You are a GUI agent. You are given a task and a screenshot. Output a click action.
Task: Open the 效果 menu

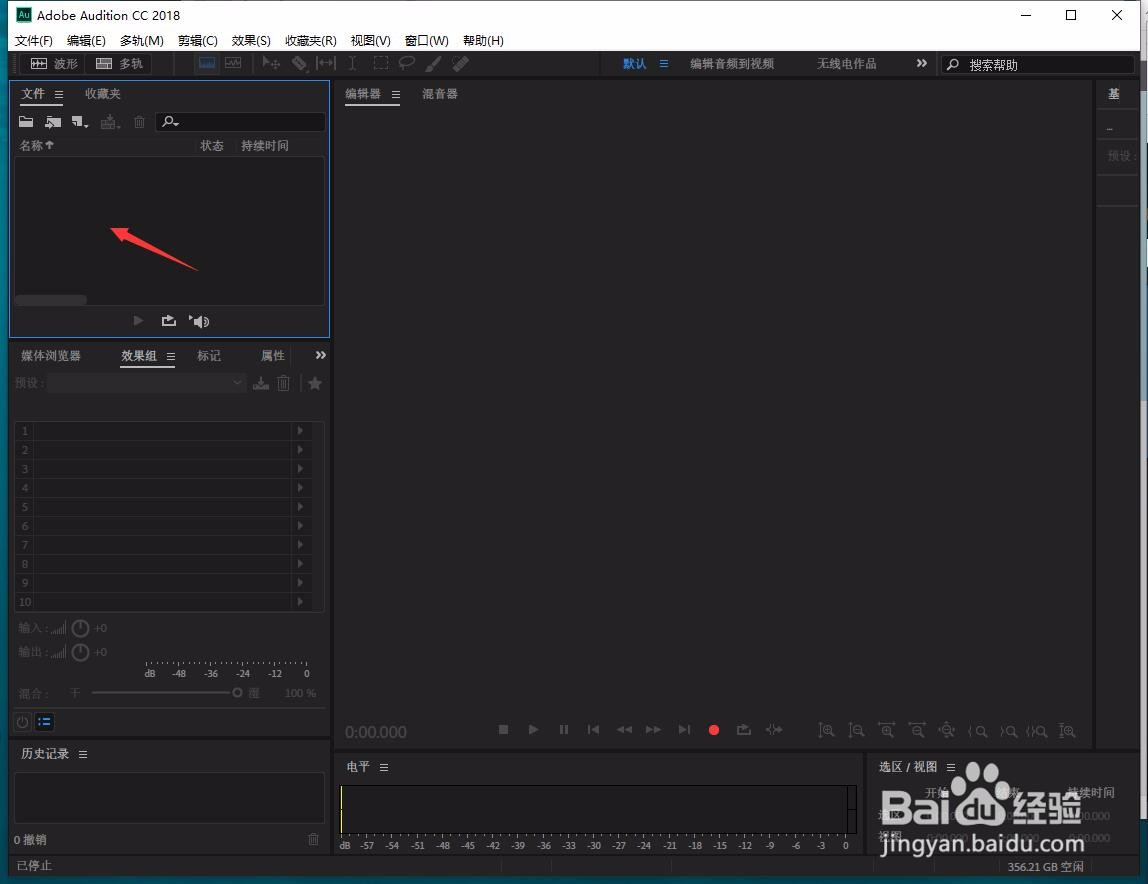point(251,40)
